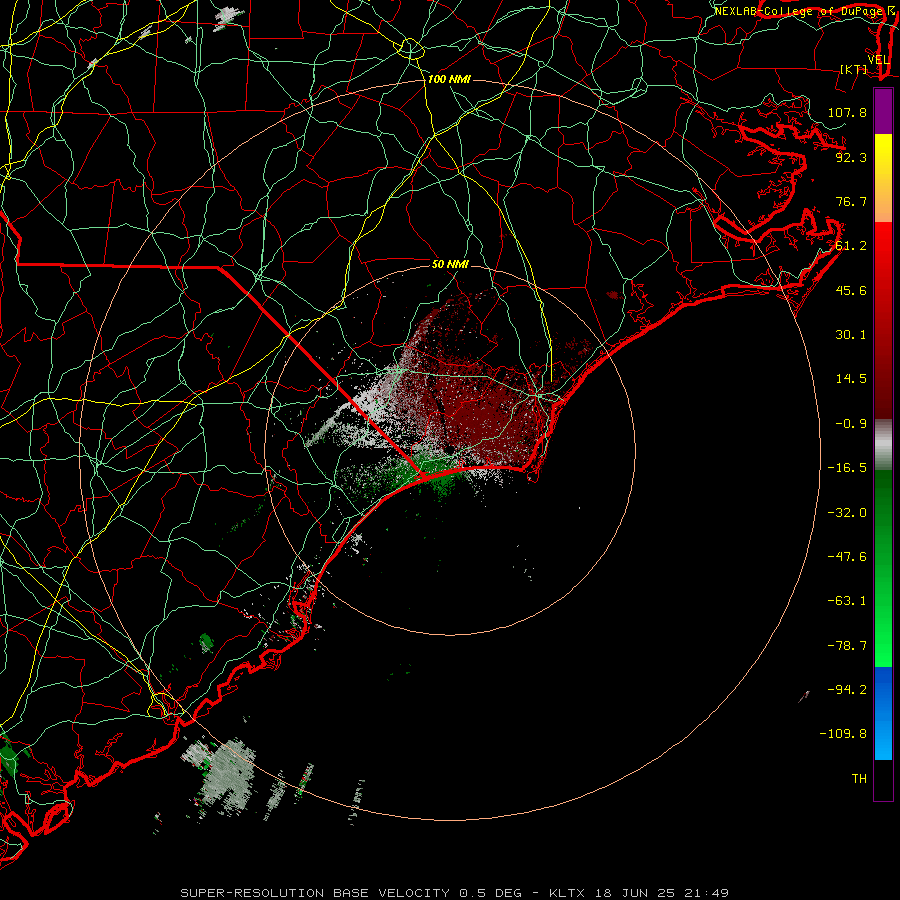Pick the purple segment of the velocity color bar
Image resolution: width=900 pixels, height=900 pixels.
click(x=883, y=111)
